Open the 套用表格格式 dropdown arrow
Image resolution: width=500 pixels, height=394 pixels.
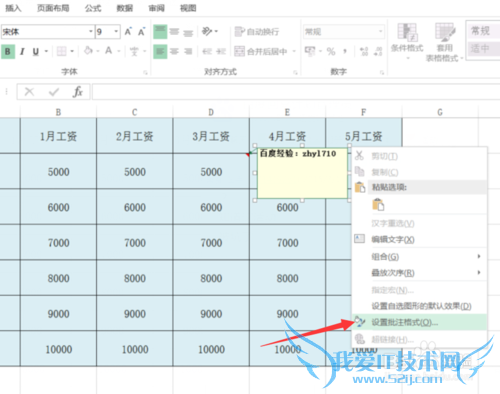click(461, 58)
